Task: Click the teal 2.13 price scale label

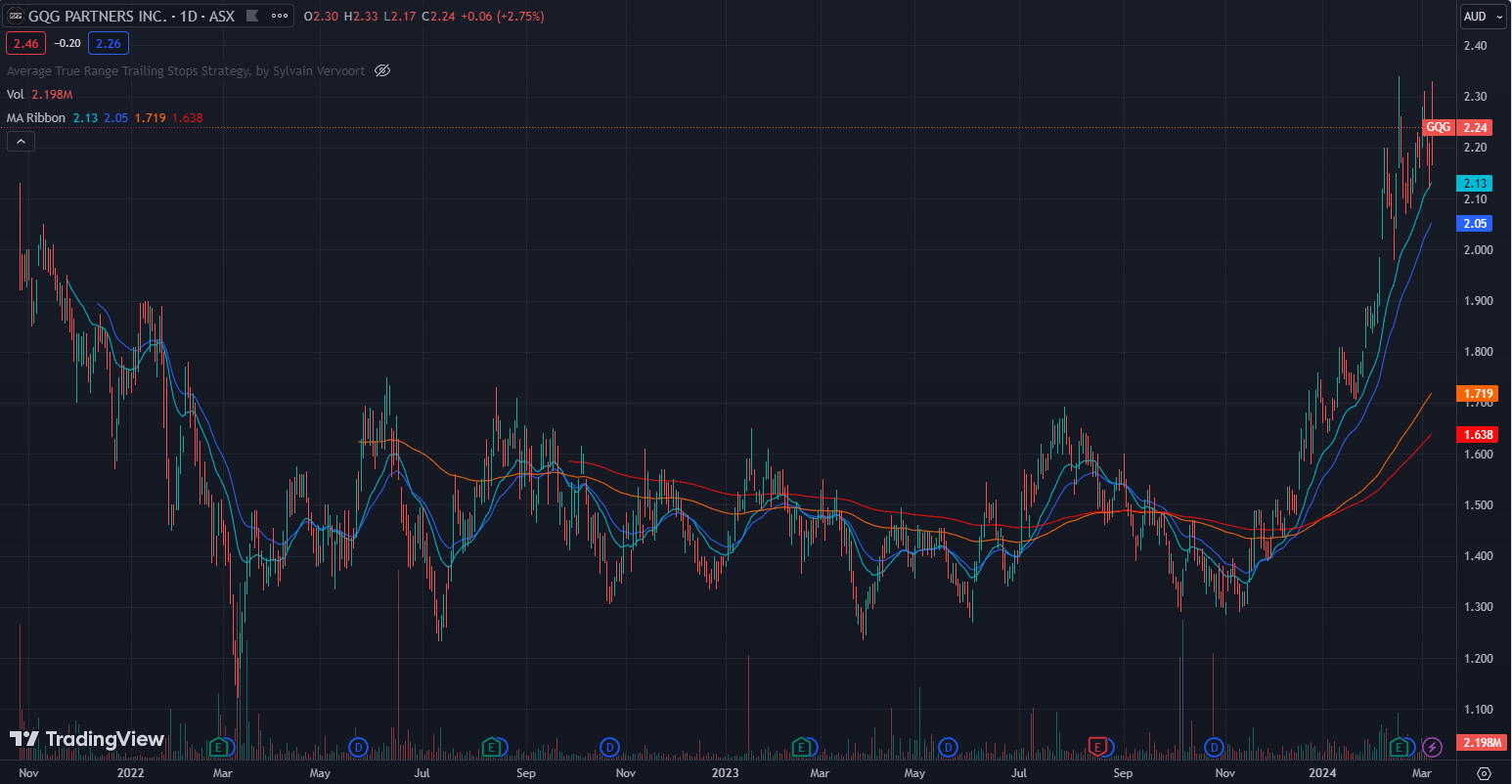Action: [x=1475, y=183]
